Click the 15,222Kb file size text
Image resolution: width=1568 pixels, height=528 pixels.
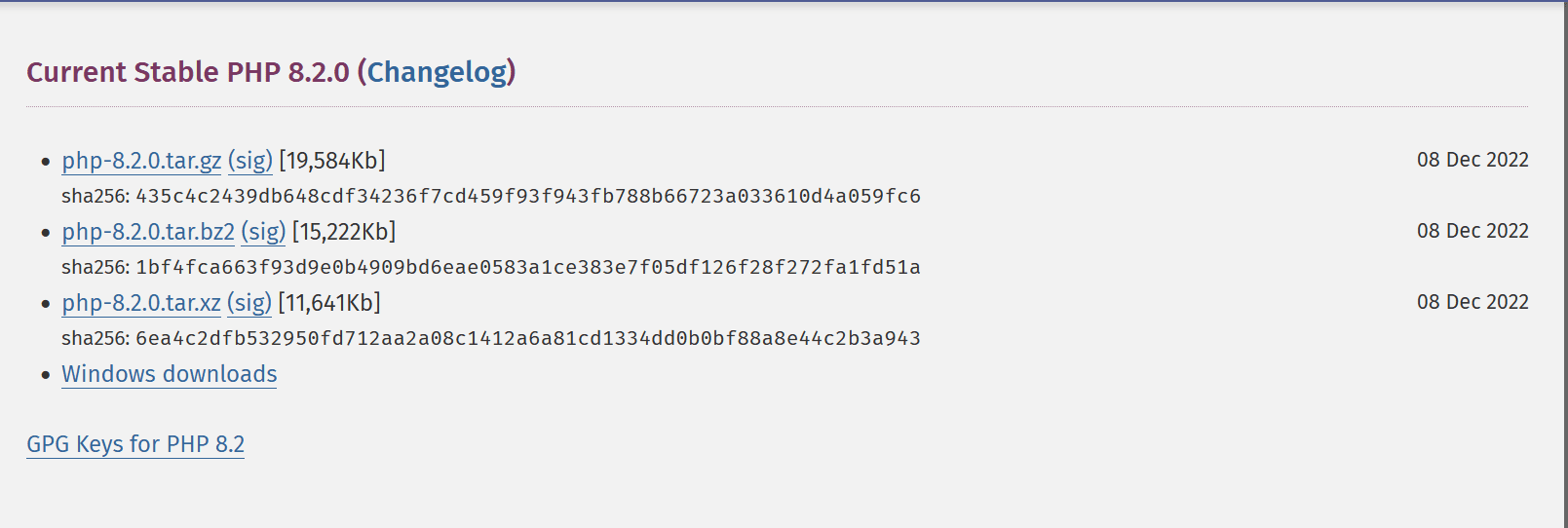[344, 232]
